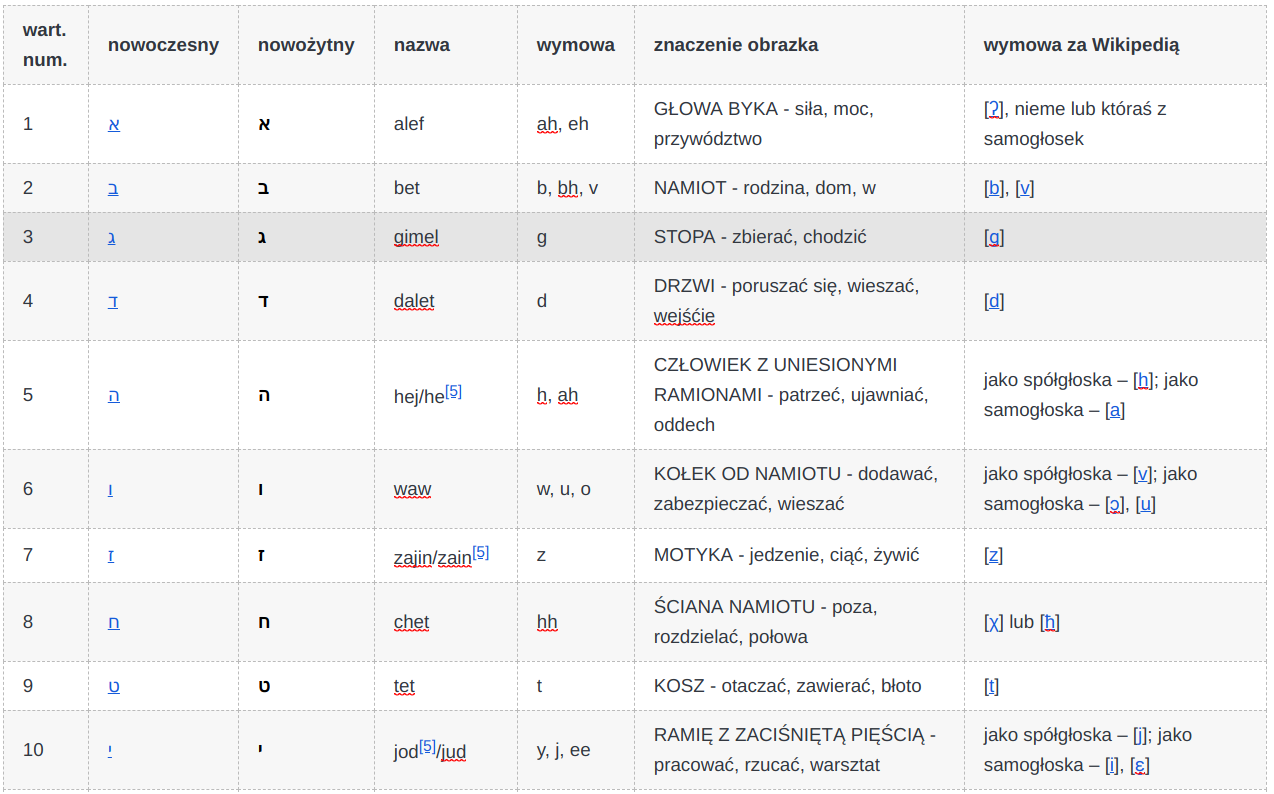Open the IPA [ʔ] link in alef row
Viewport: 1274px width, 794px height.
tap(994, 109)
